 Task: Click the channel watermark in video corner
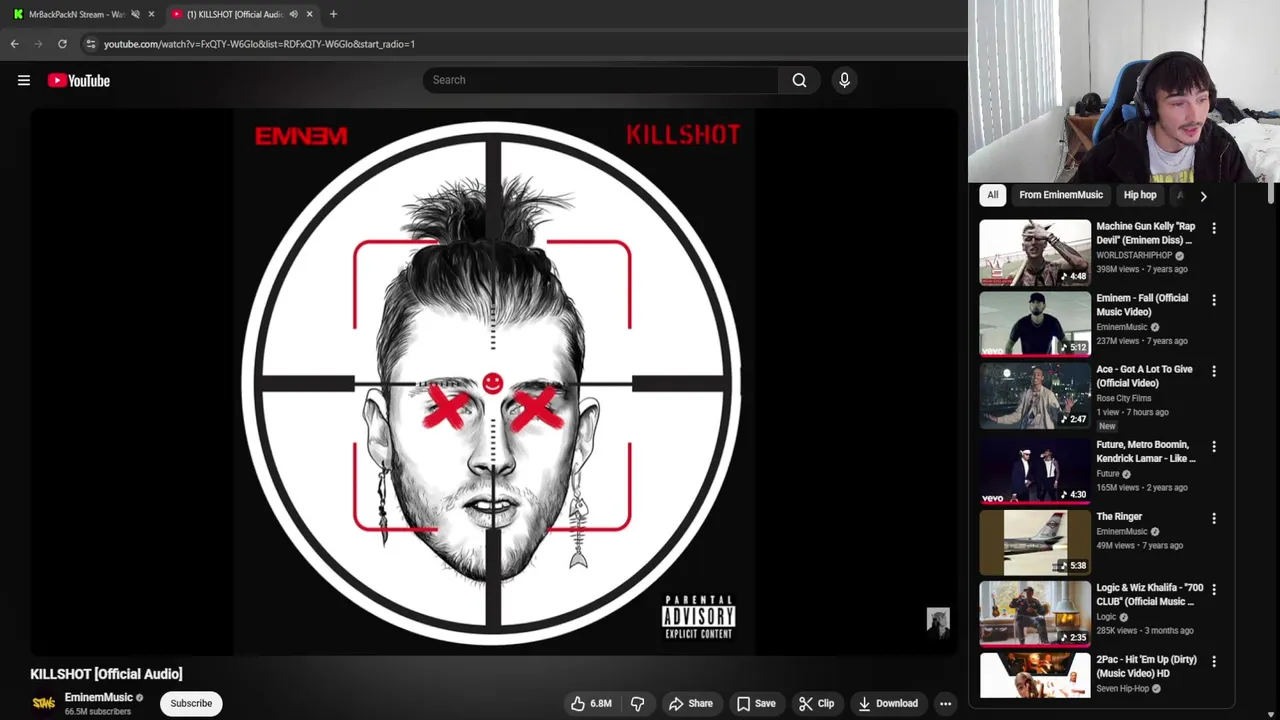[937, 622]
